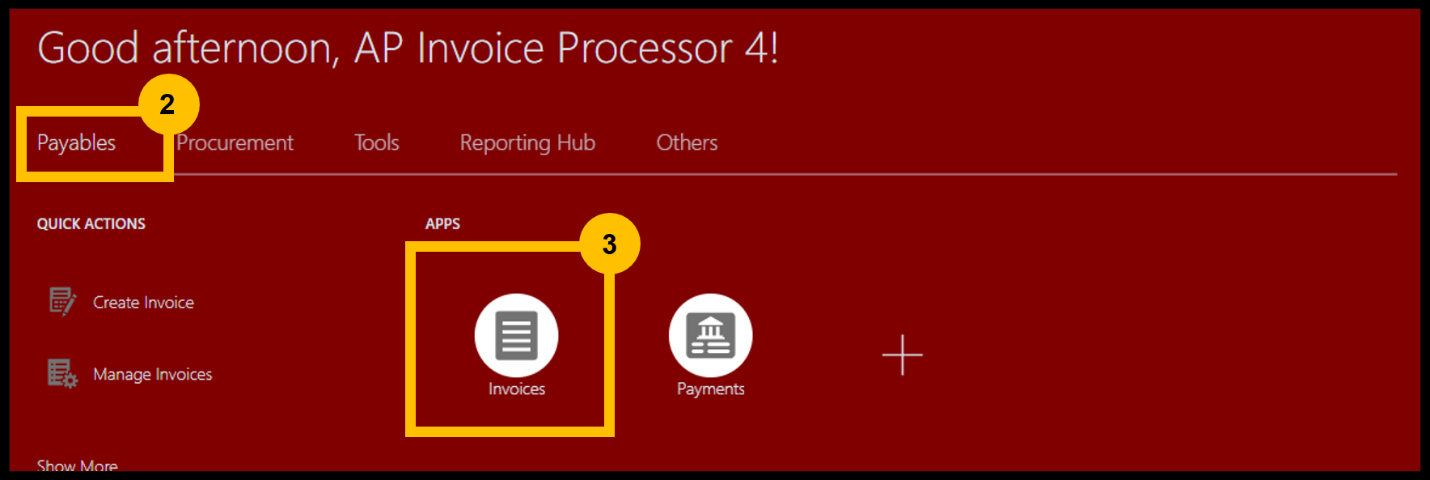
Task: Open the Invoices app icon
Action: tap(516, 335)
